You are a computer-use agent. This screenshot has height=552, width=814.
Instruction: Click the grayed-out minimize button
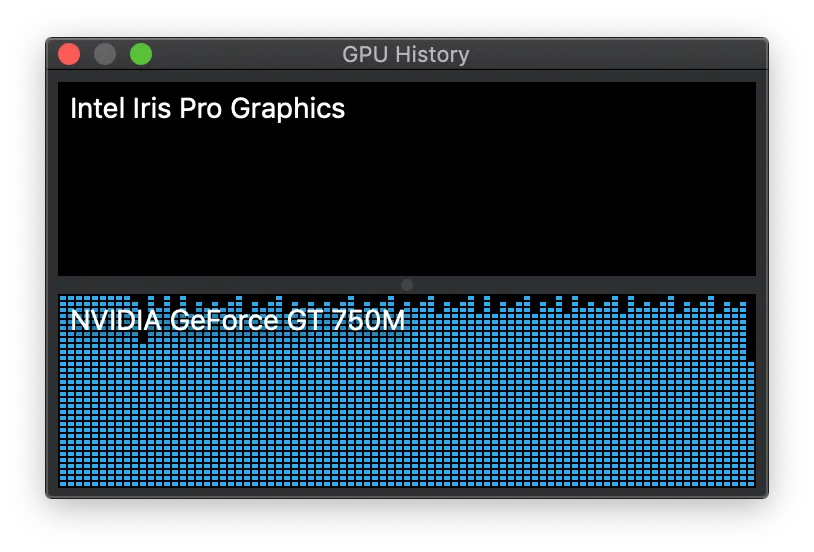point(105,55)
